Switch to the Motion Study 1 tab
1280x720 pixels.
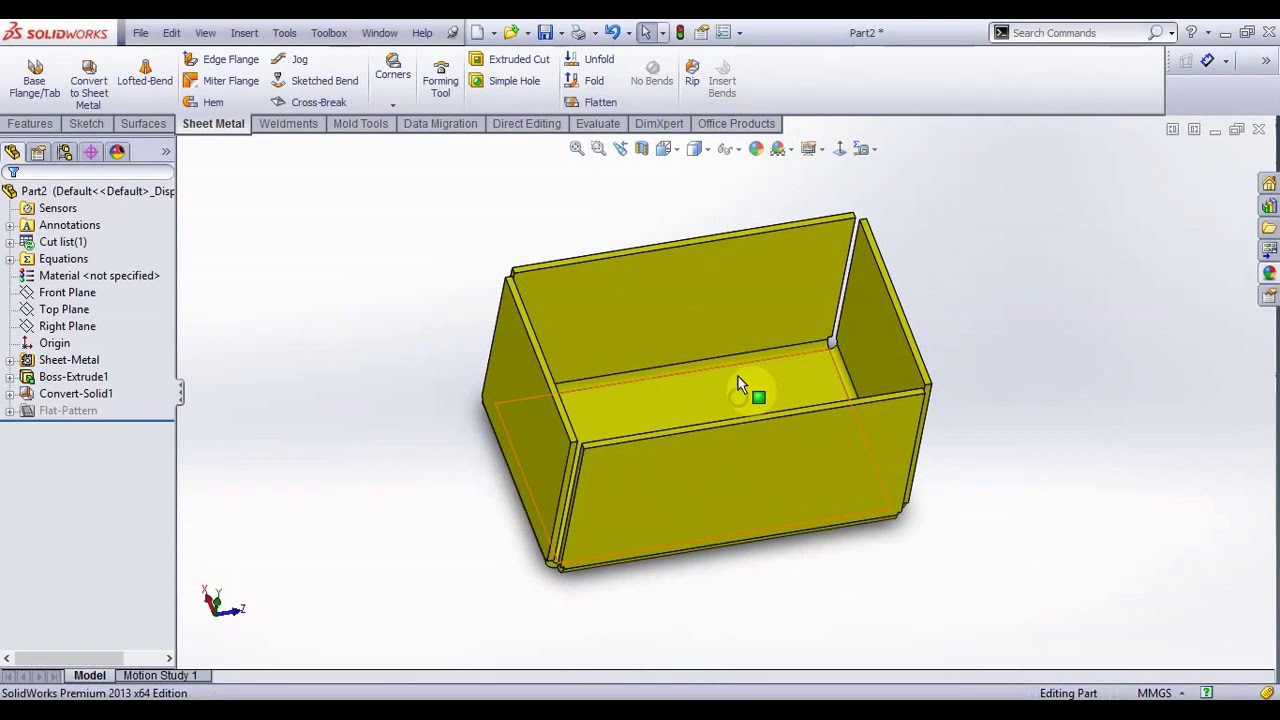click(160, 676)
